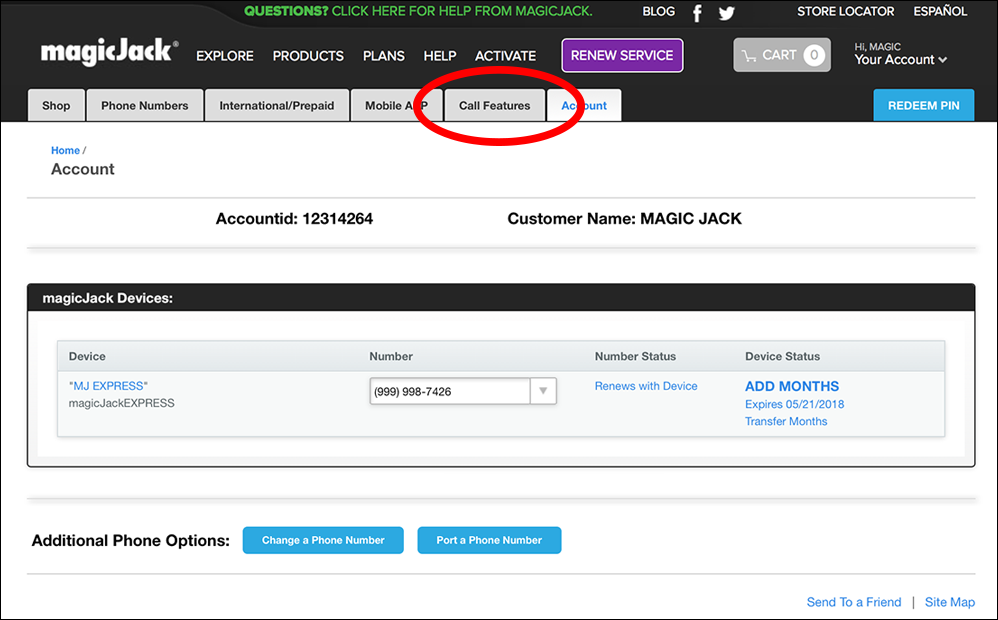Viewport: 998px width, 620px height.
Task: Expand the Your Account dropdown
Action: (899, 60)
